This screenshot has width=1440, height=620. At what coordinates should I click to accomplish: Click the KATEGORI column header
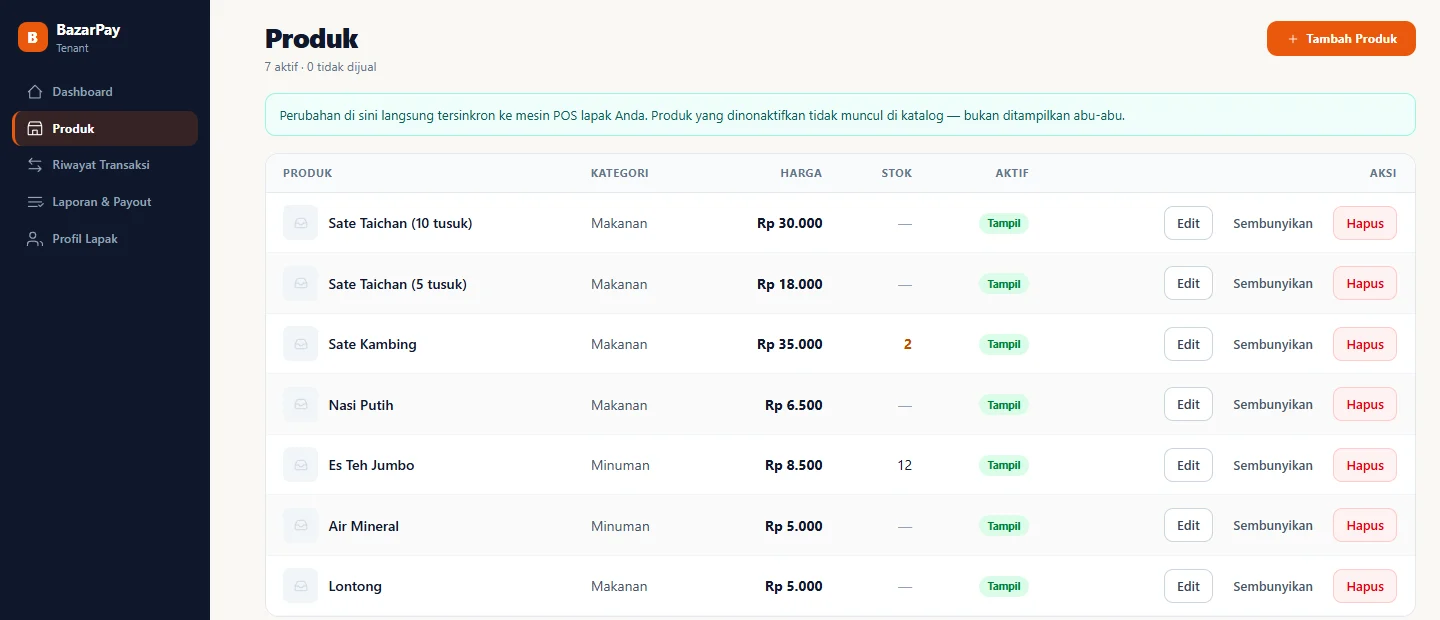pos(620,173)
